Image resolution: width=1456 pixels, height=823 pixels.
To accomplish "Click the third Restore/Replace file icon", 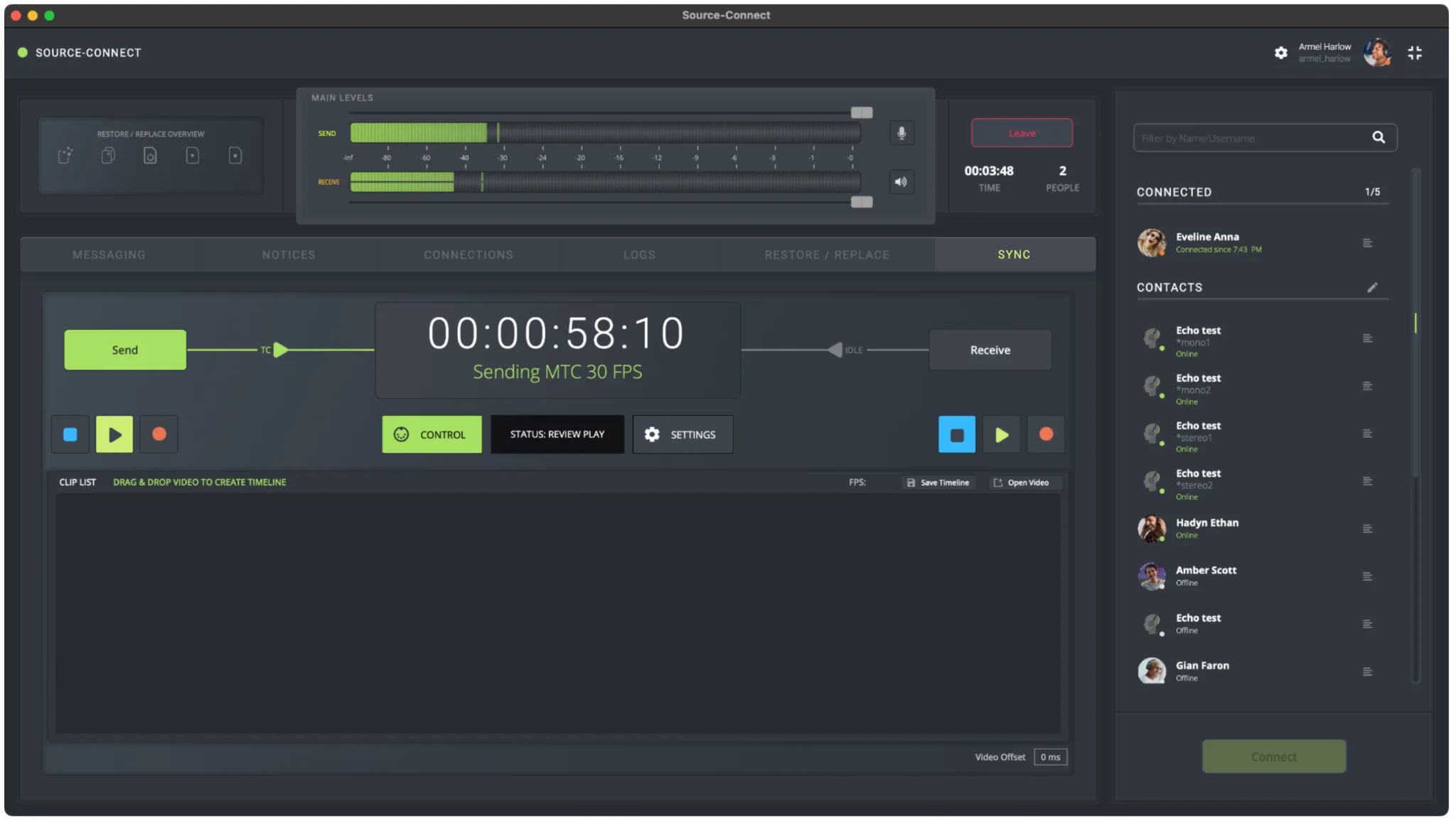I will tap(150, 155).
